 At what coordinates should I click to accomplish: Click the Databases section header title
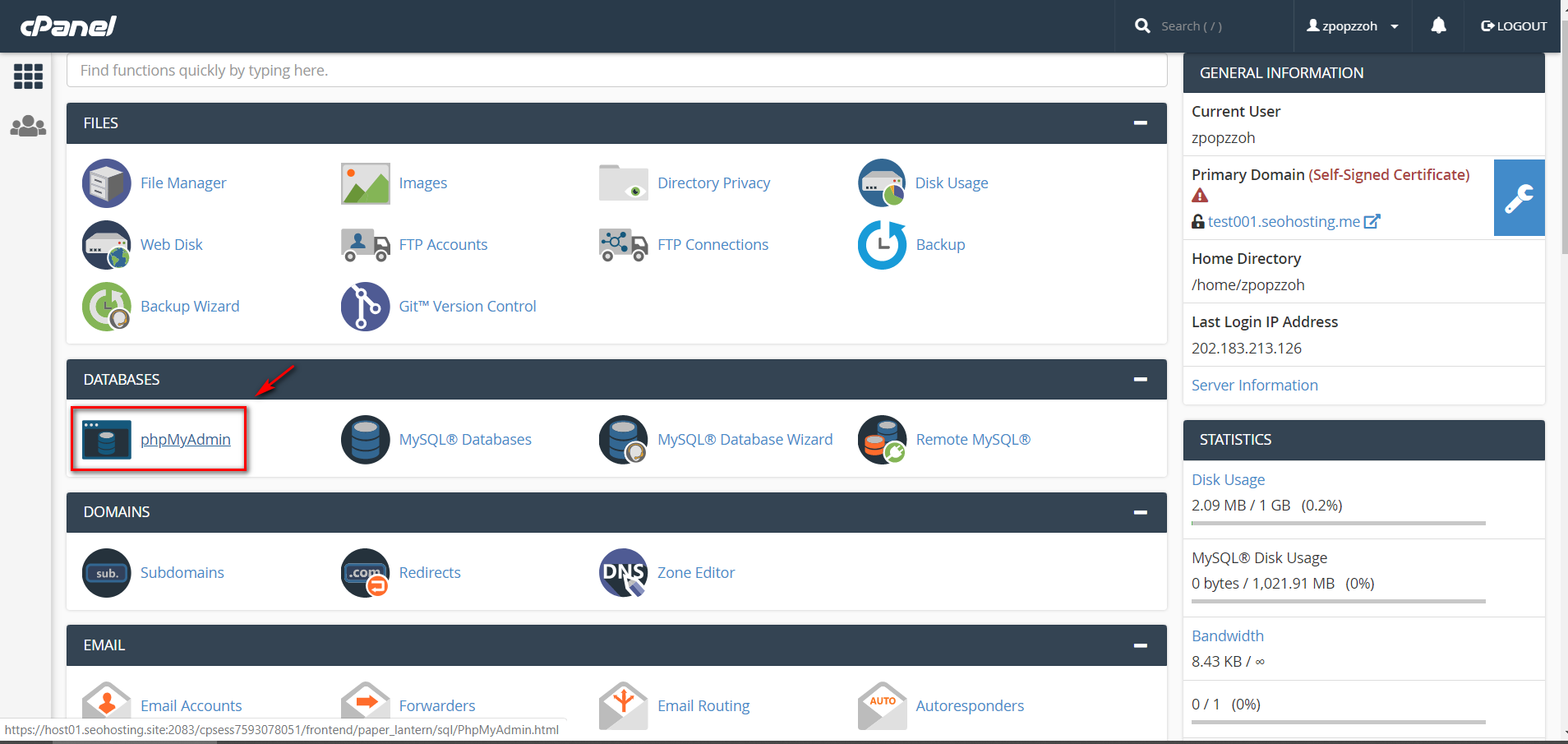pos(122,379)
